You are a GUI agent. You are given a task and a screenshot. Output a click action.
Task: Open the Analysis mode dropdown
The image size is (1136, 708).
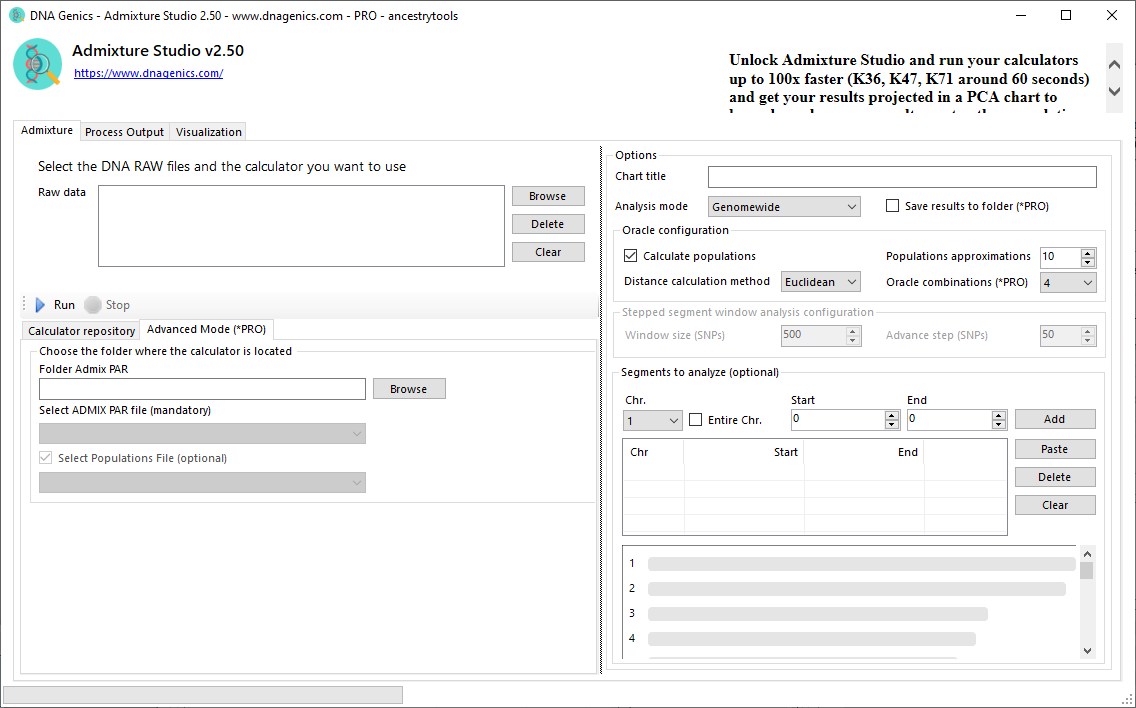click(x=784, y=207)
